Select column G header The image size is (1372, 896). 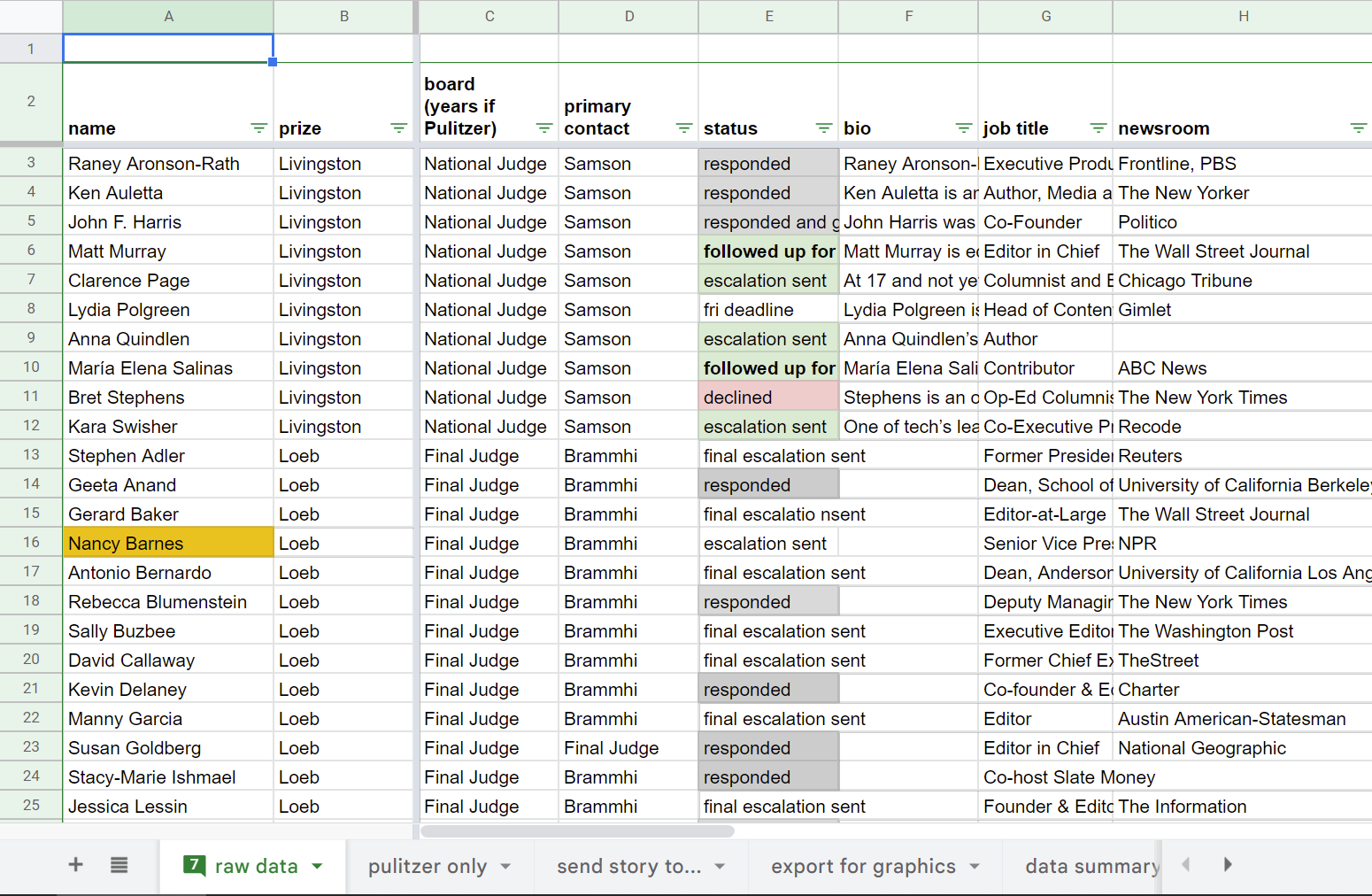coord(1046,16)
